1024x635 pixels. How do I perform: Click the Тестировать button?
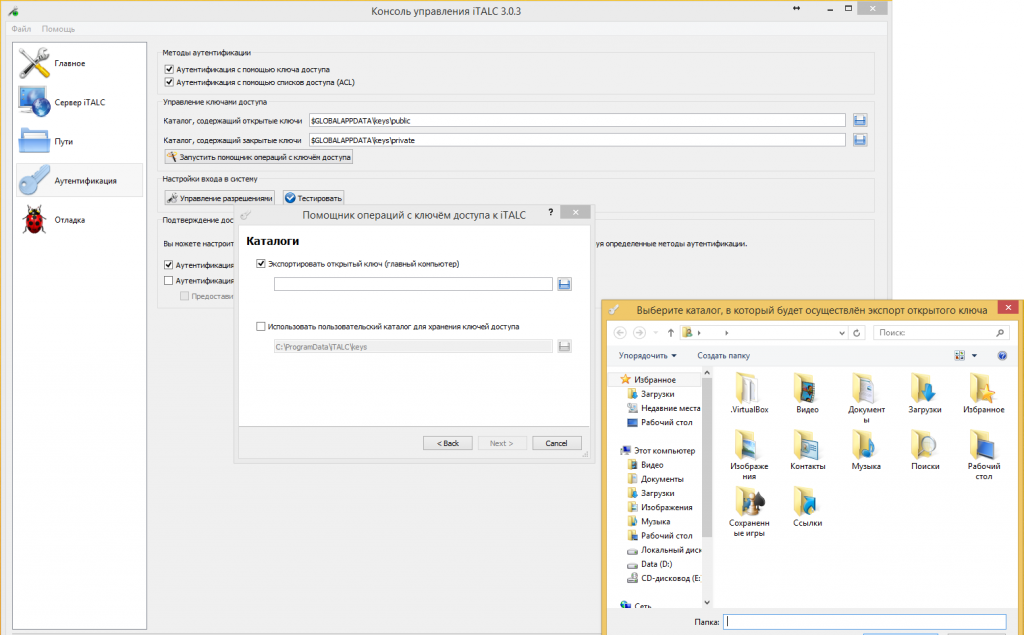click(x=313, y=198)
